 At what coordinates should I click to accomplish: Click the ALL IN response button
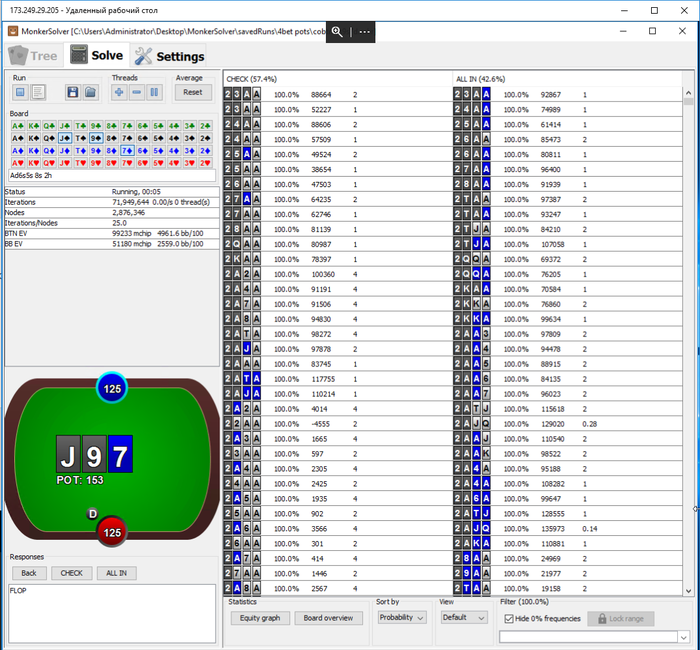coord(117,573)
